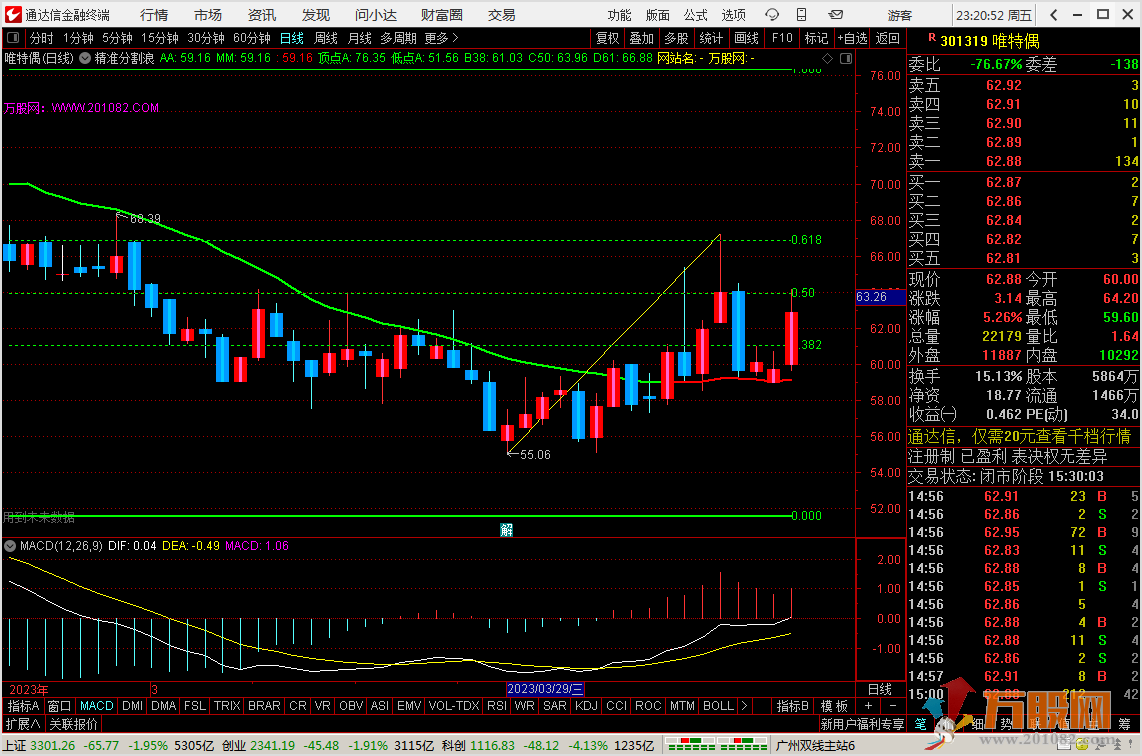Open the 市场 menu
Screen dimensions: 1142x756
coord(208,15)
